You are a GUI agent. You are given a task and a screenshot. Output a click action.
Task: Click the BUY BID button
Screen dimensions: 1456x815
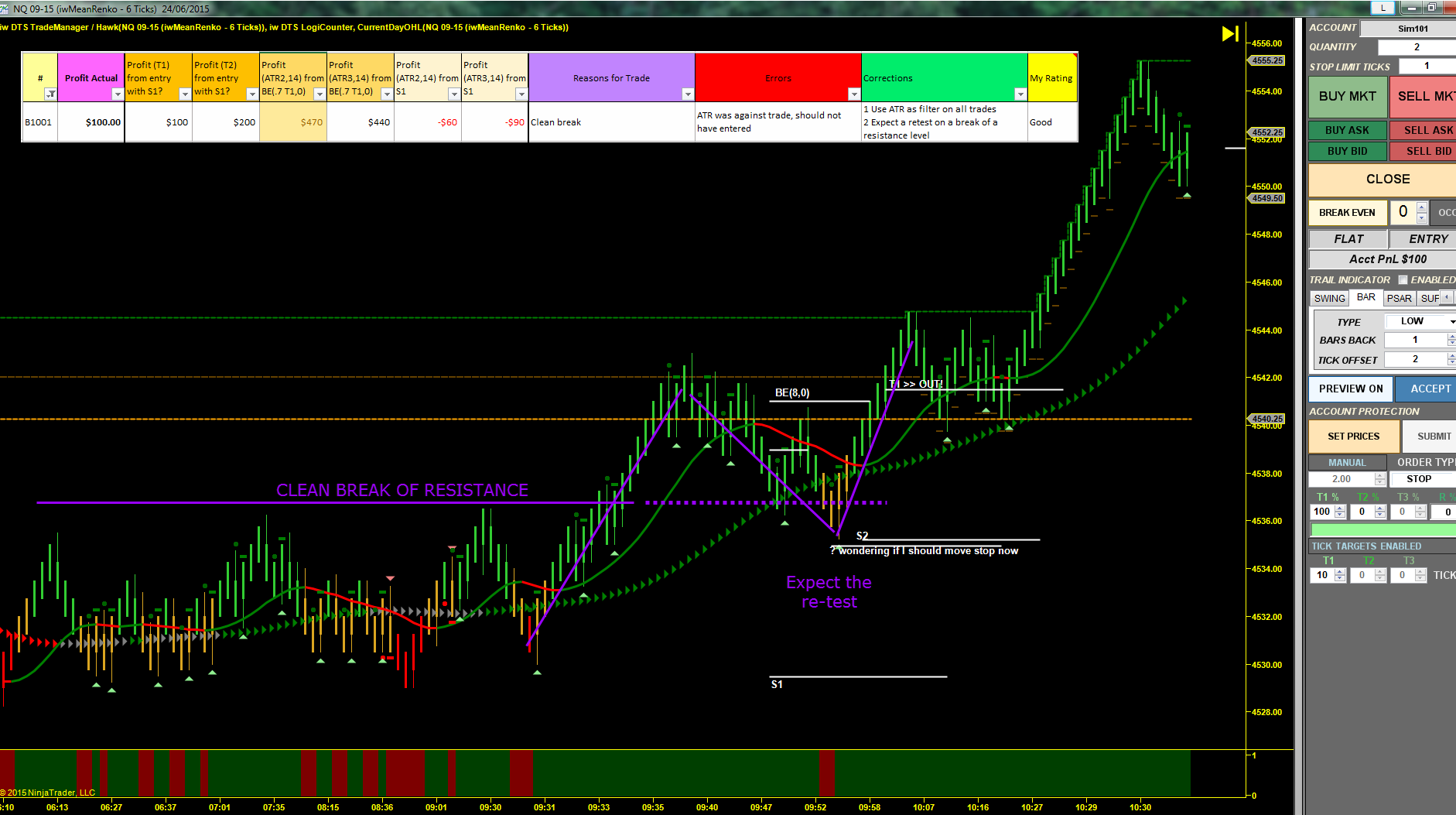[1347, 151]
